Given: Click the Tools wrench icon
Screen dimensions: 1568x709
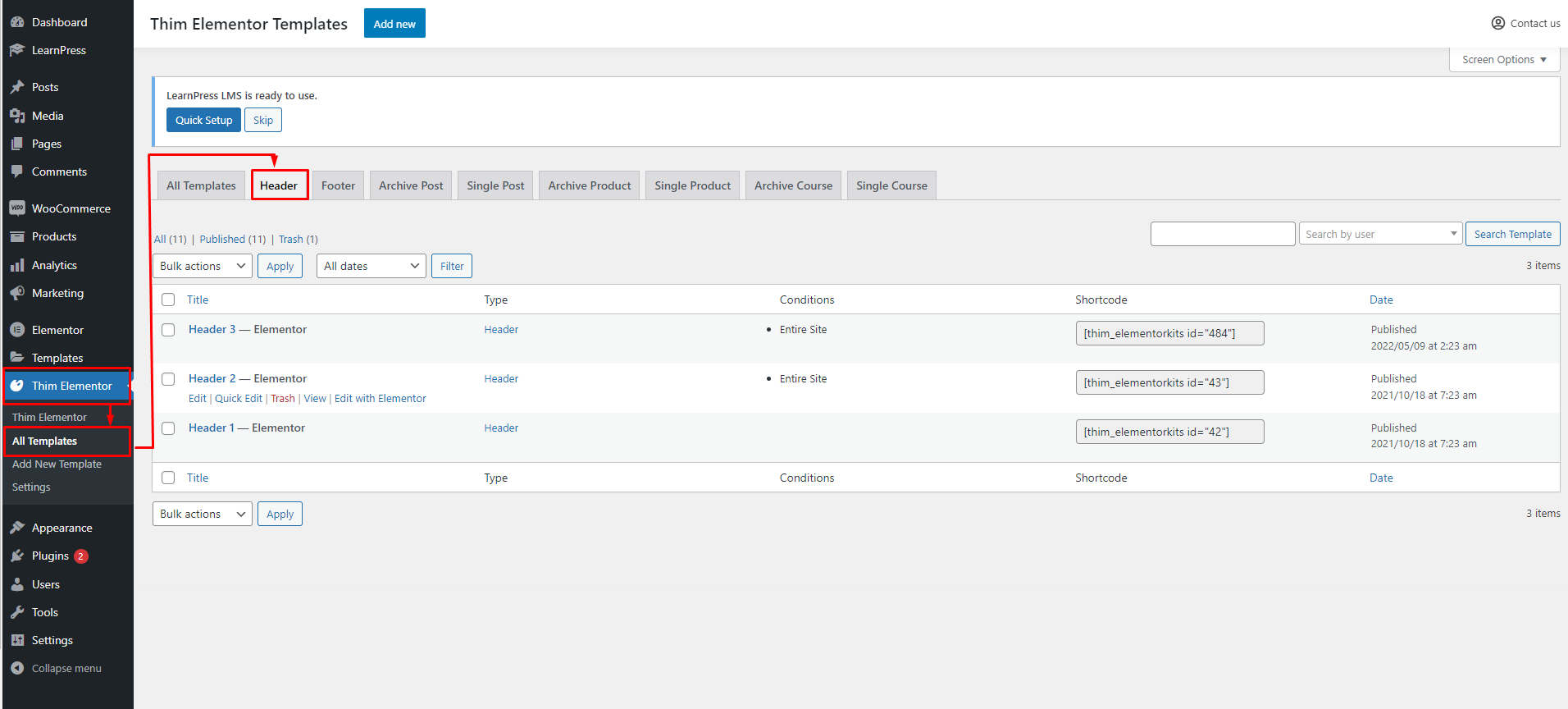Looking at the screenshot, I should 17,612.
